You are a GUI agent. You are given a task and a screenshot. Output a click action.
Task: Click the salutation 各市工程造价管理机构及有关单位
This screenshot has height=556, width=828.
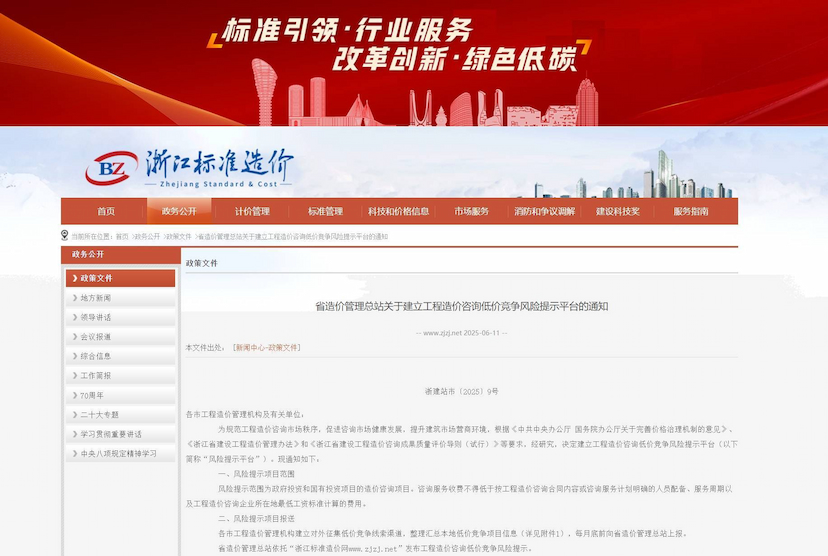point(244,414)
